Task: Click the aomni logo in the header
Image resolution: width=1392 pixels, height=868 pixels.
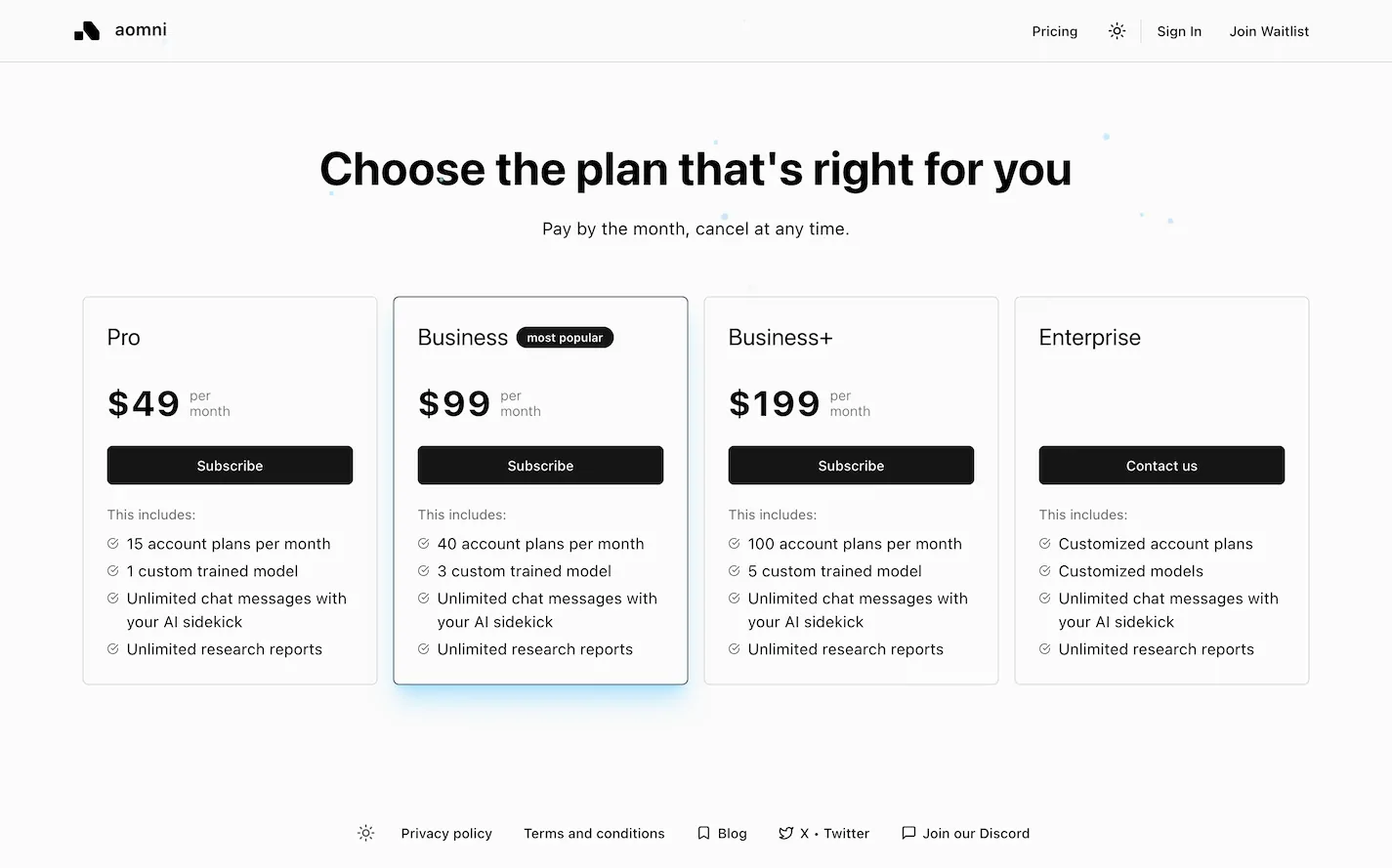Action: coord(119,30)
